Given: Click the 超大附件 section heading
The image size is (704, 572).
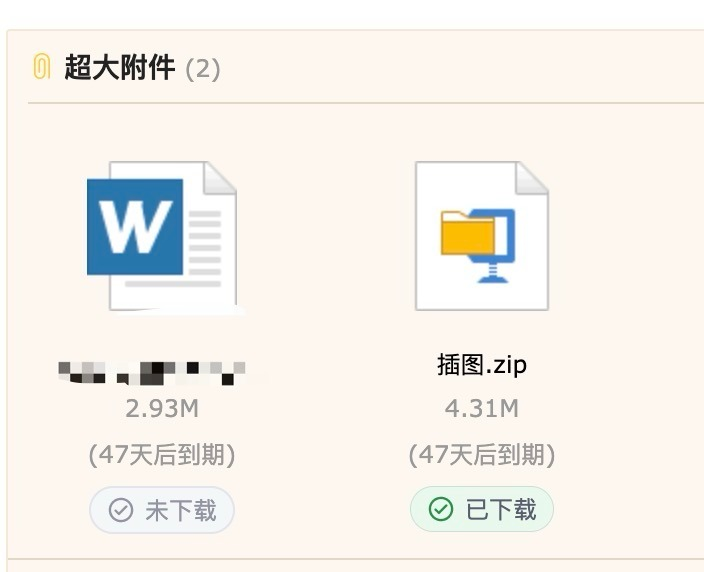Looking at the screenshot, I should [x=120, y=68].
